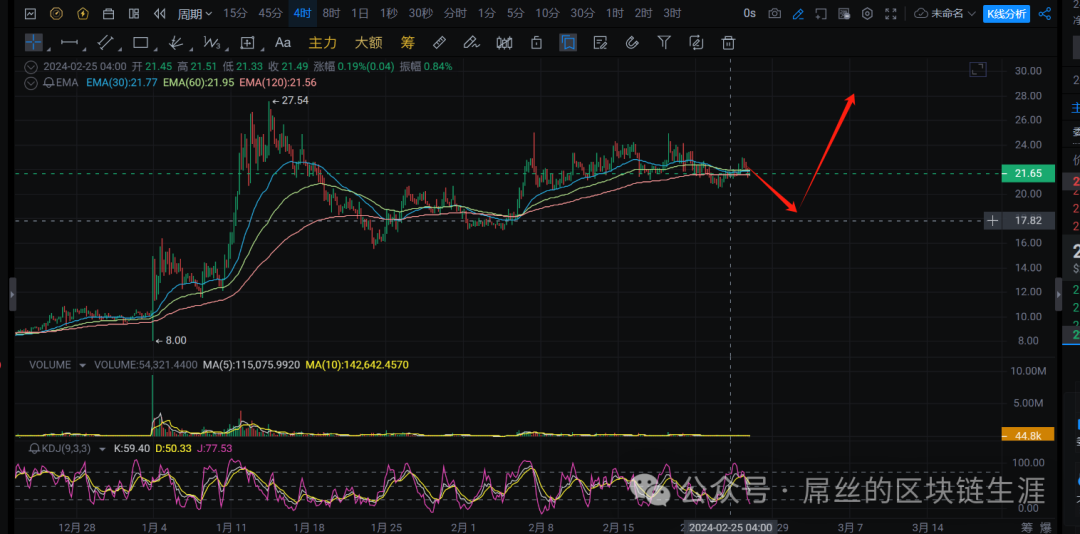Viewport: 1080px width, 534px height.
Task: Expand the VOLUME indicator dropdown arrow
Action: pos(83,364)
